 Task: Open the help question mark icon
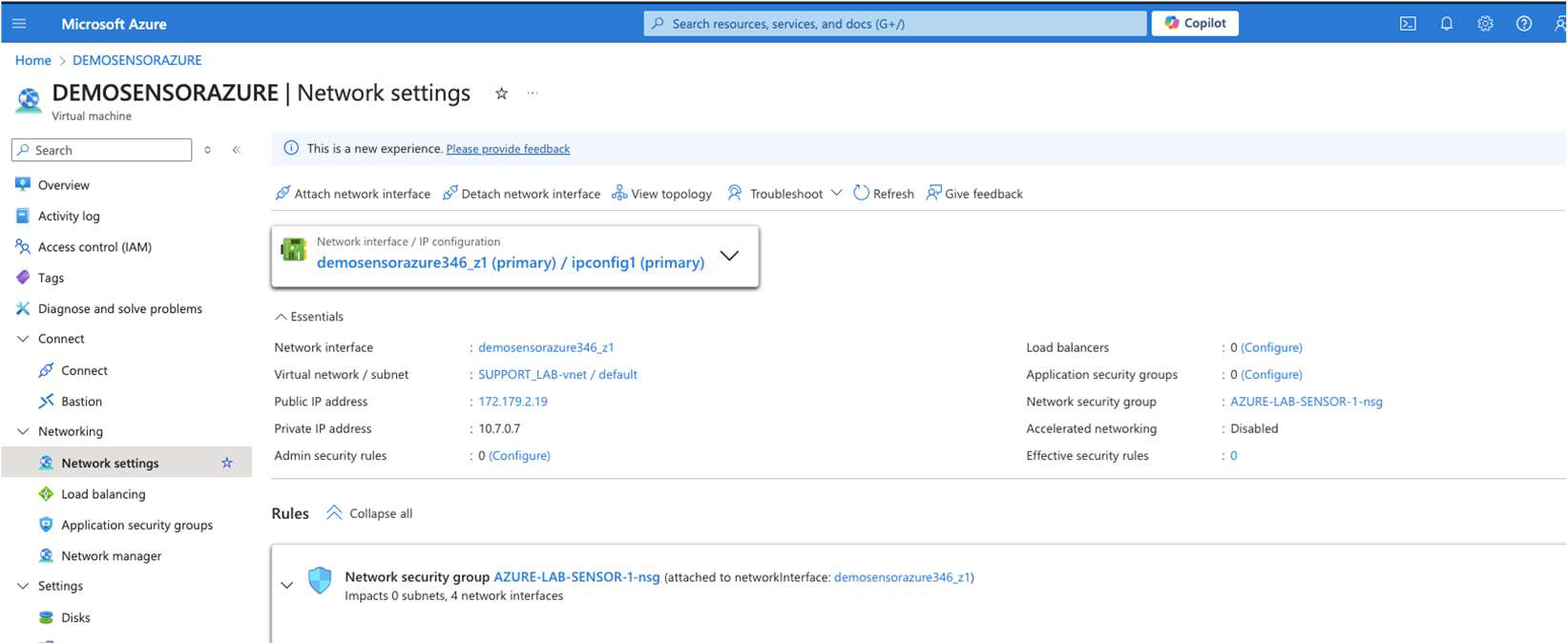(1524, 24)
